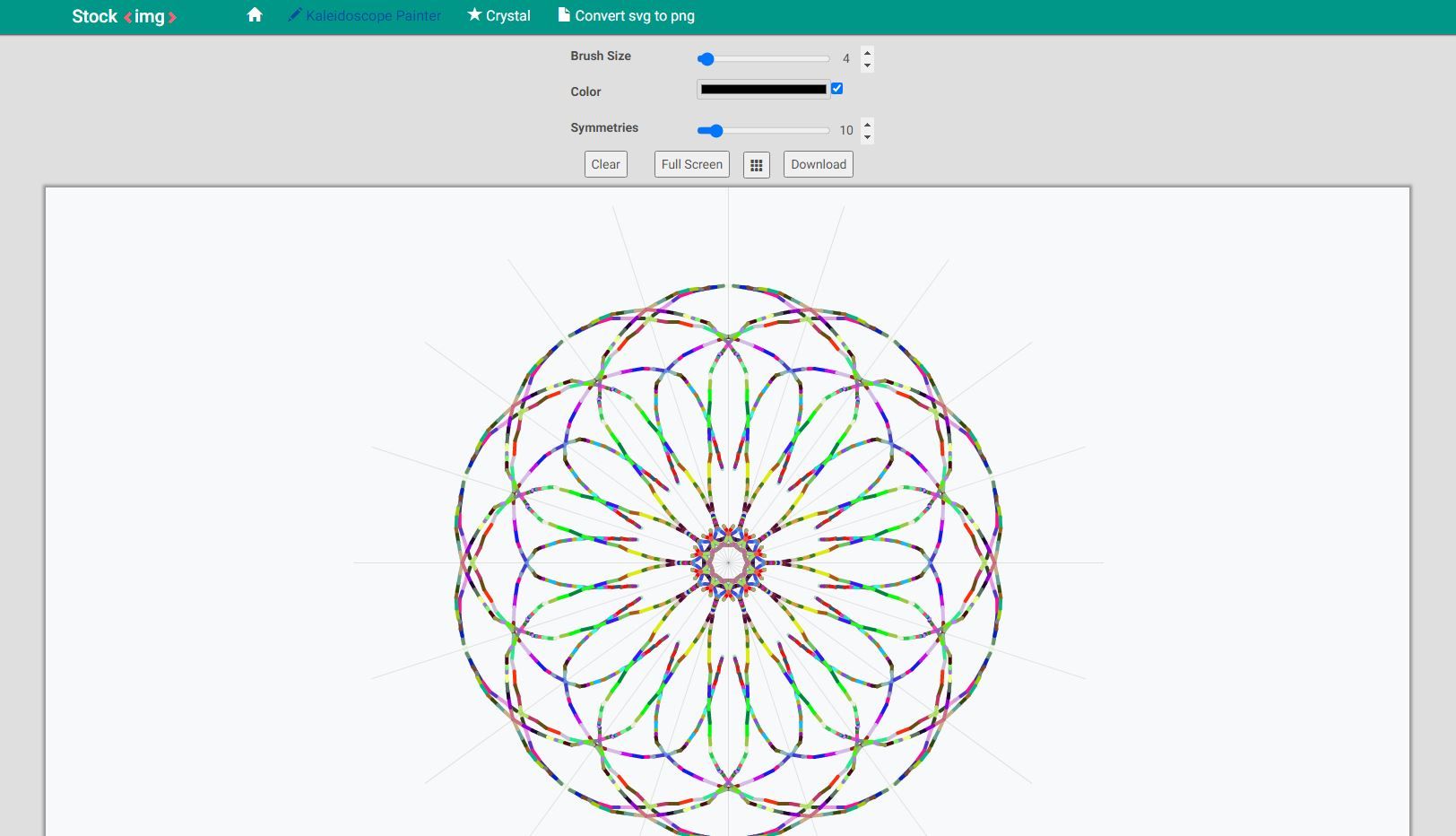Download the current drawing

point(817,164)
